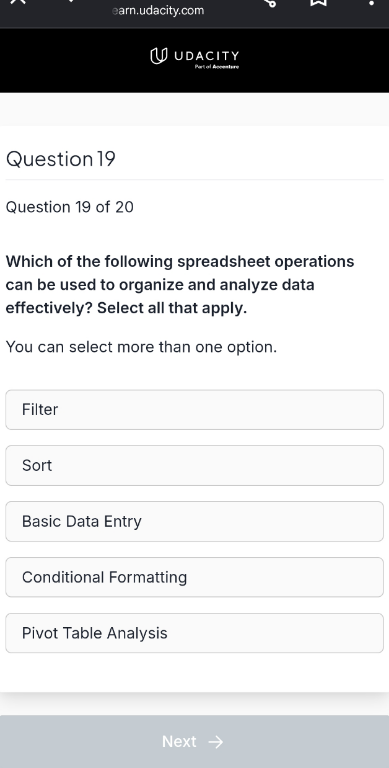
Task: Choose the Basic Data Entry option
Action: [x=194, y=521]
